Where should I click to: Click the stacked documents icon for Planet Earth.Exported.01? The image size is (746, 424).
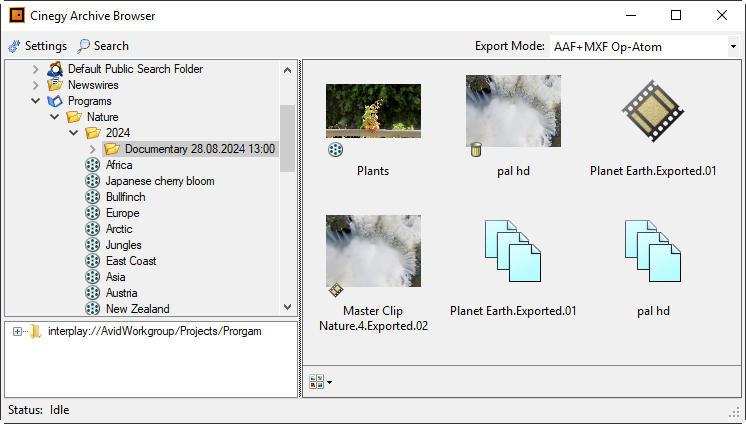[513, 251]
